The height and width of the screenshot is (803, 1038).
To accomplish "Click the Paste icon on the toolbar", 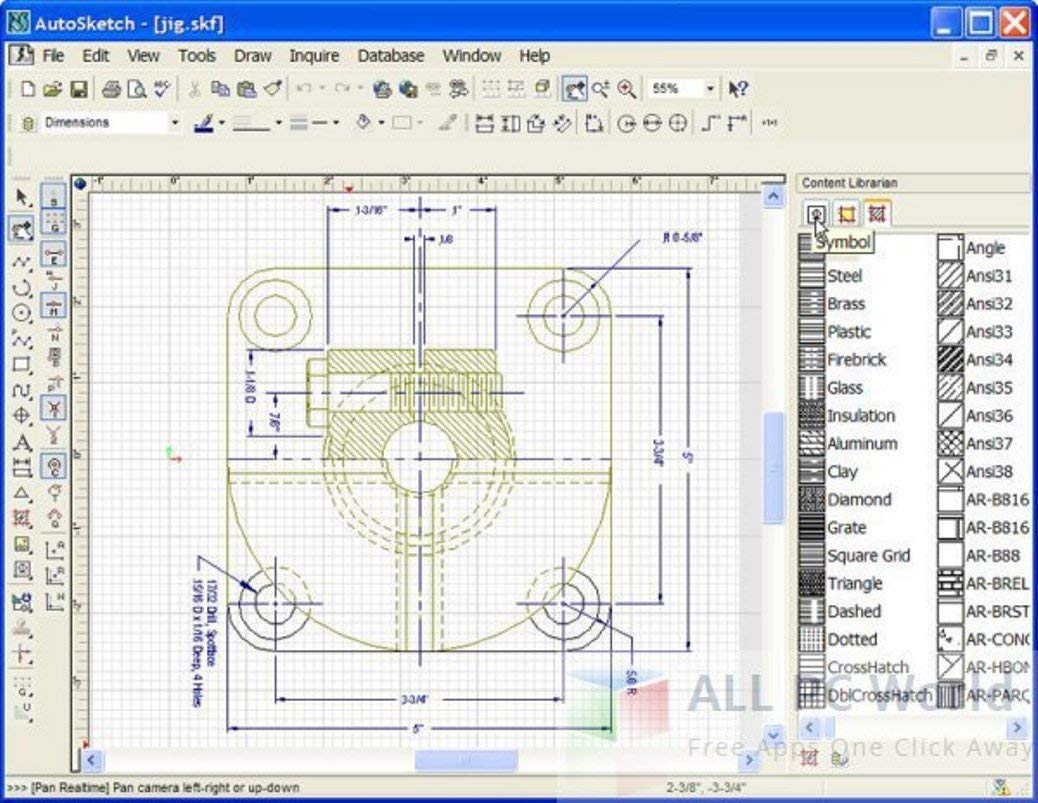I will pos(248,88).
